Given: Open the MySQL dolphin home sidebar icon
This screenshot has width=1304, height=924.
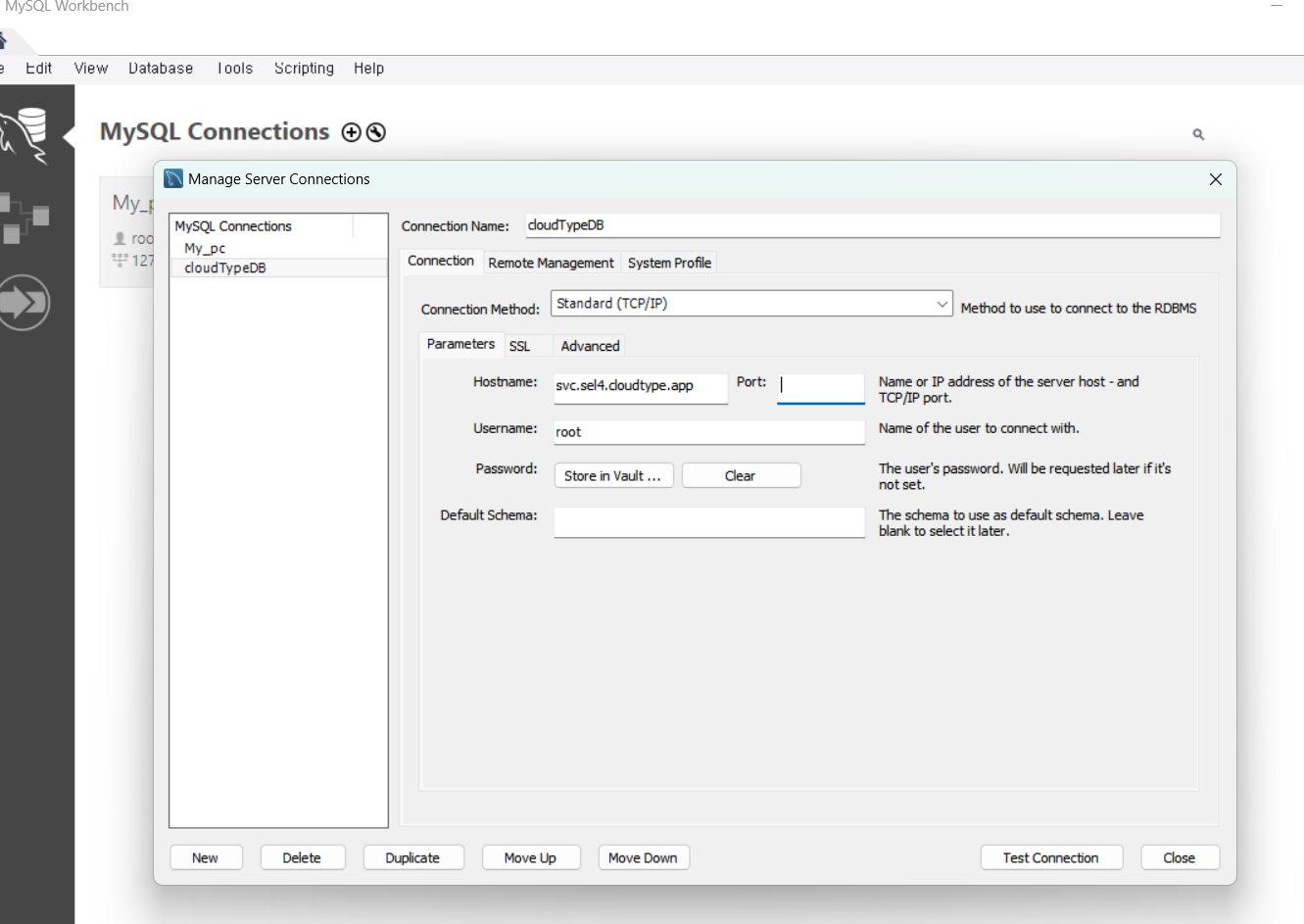Looking at the screenshot, I should [x=25, y=134].
